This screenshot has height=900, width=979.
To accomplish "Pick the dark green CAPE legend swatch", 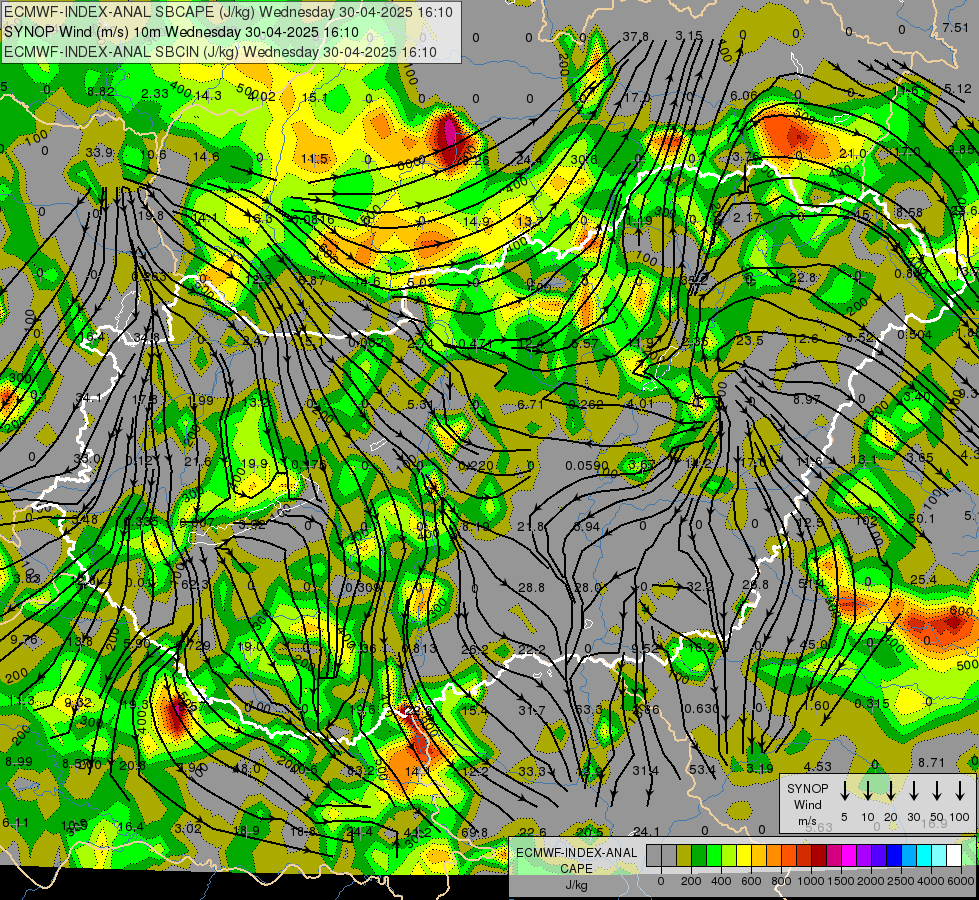I will pyautogui.click(x=699, y=855).
